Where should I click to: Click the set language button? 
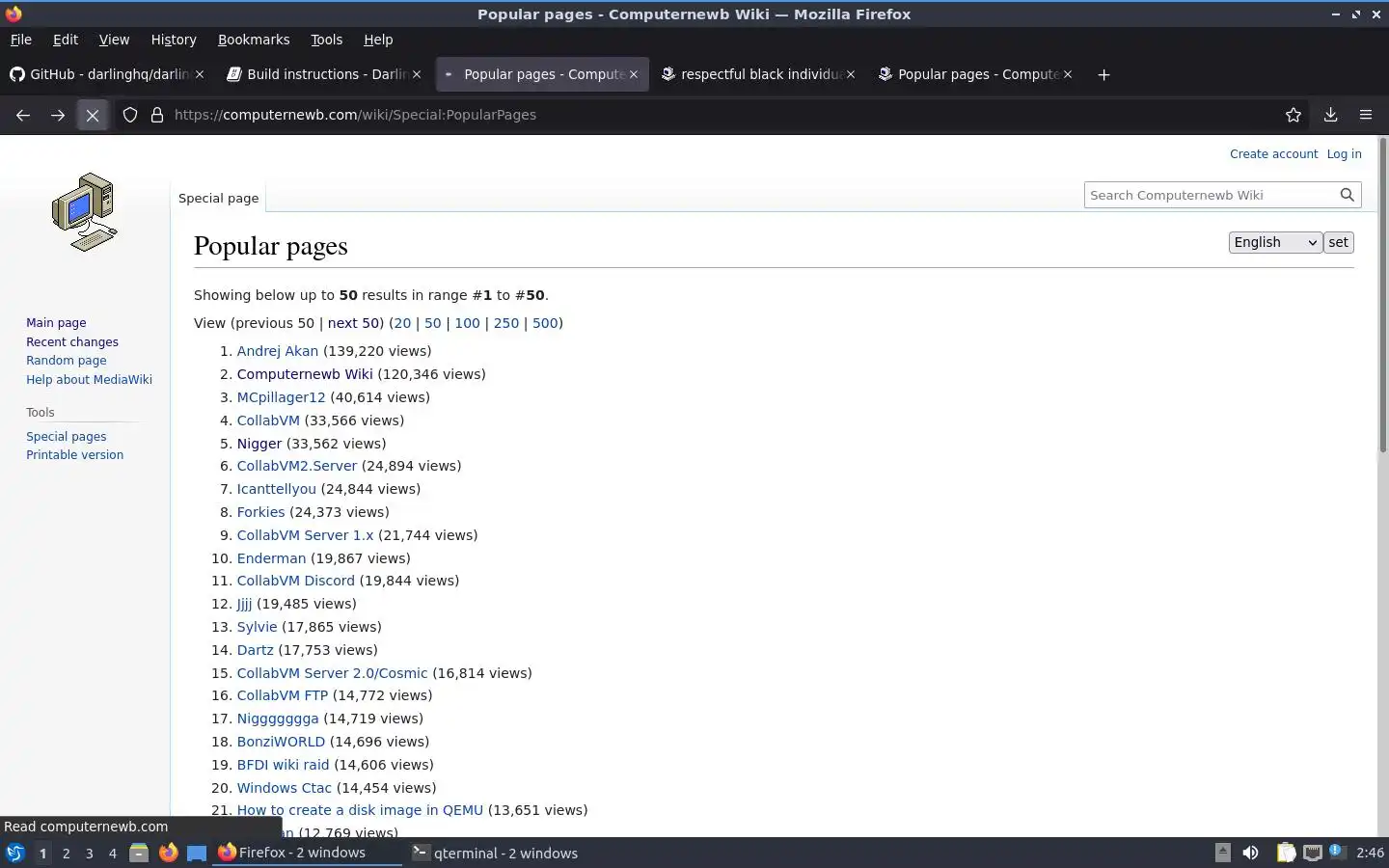coord(1338,242)
